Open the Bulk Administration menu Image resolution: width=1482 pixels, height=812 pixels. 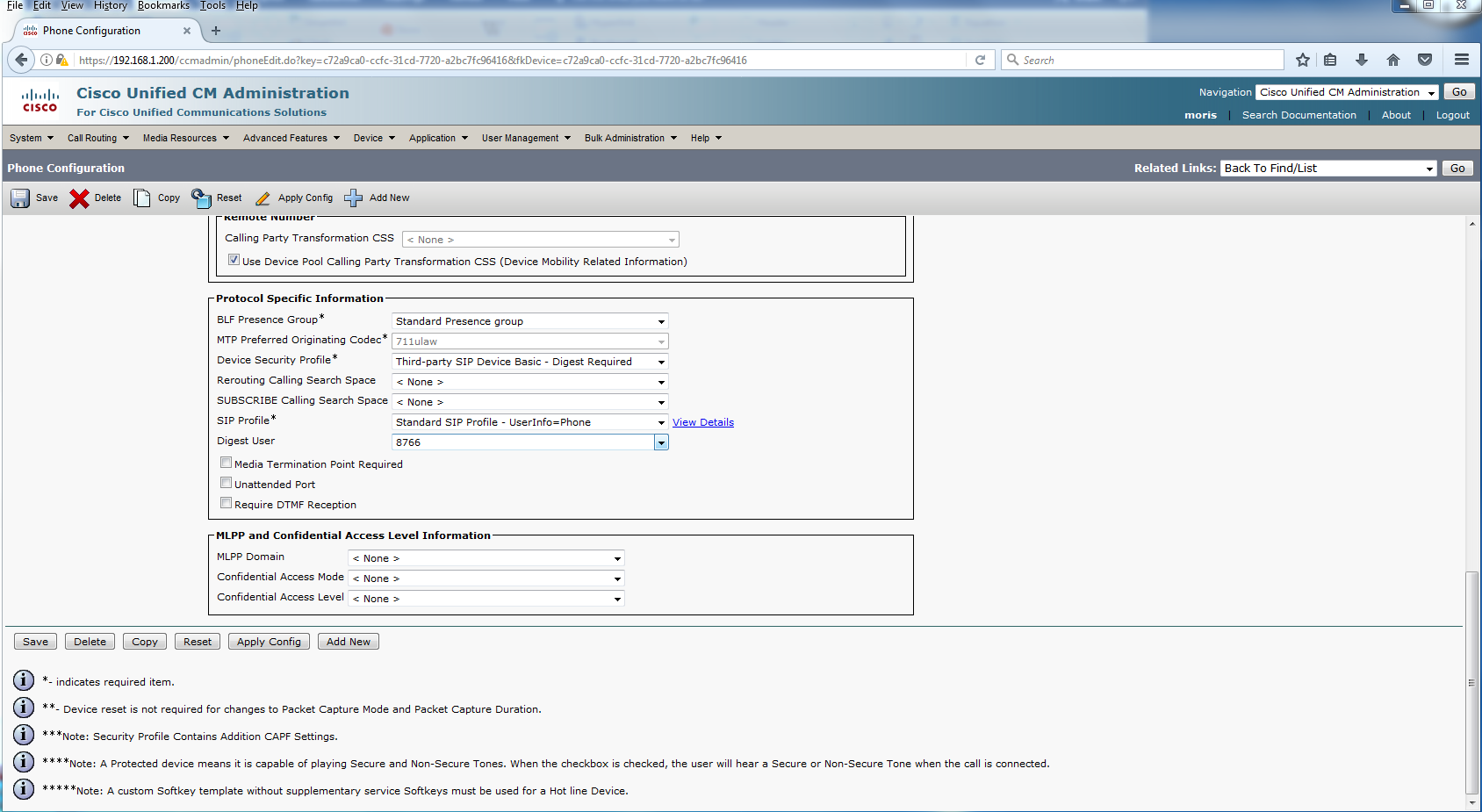click(x=631, y=138)
